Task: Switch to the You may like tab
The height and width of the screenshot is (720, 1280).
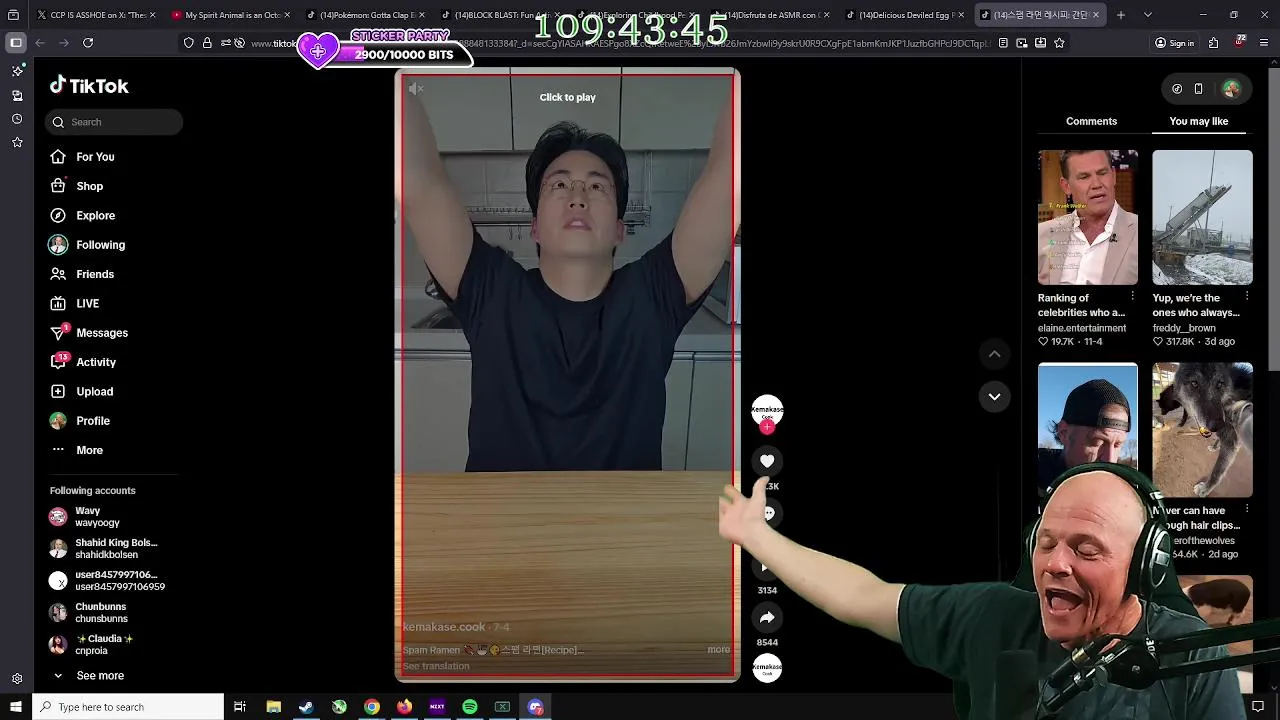Action: [1198, 121]
